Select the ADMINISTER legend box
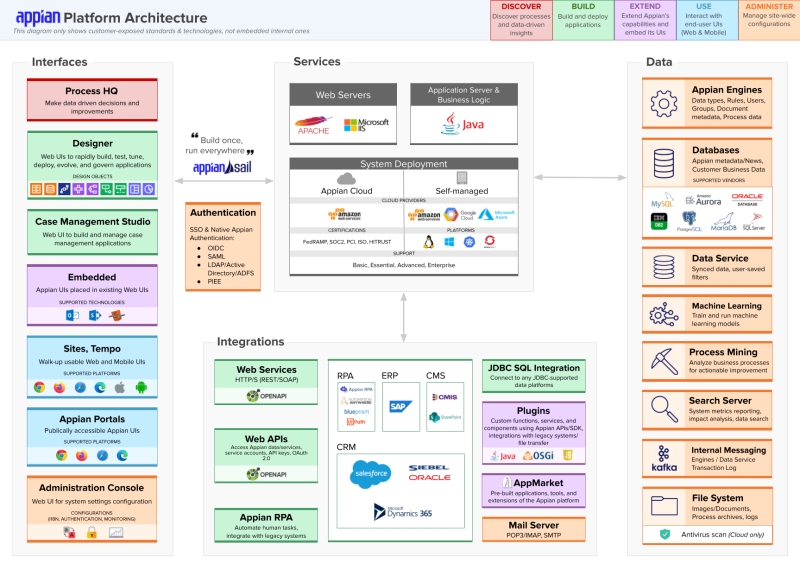The width and height of the screenshot is (800, 569). click(x=769, y=20)
